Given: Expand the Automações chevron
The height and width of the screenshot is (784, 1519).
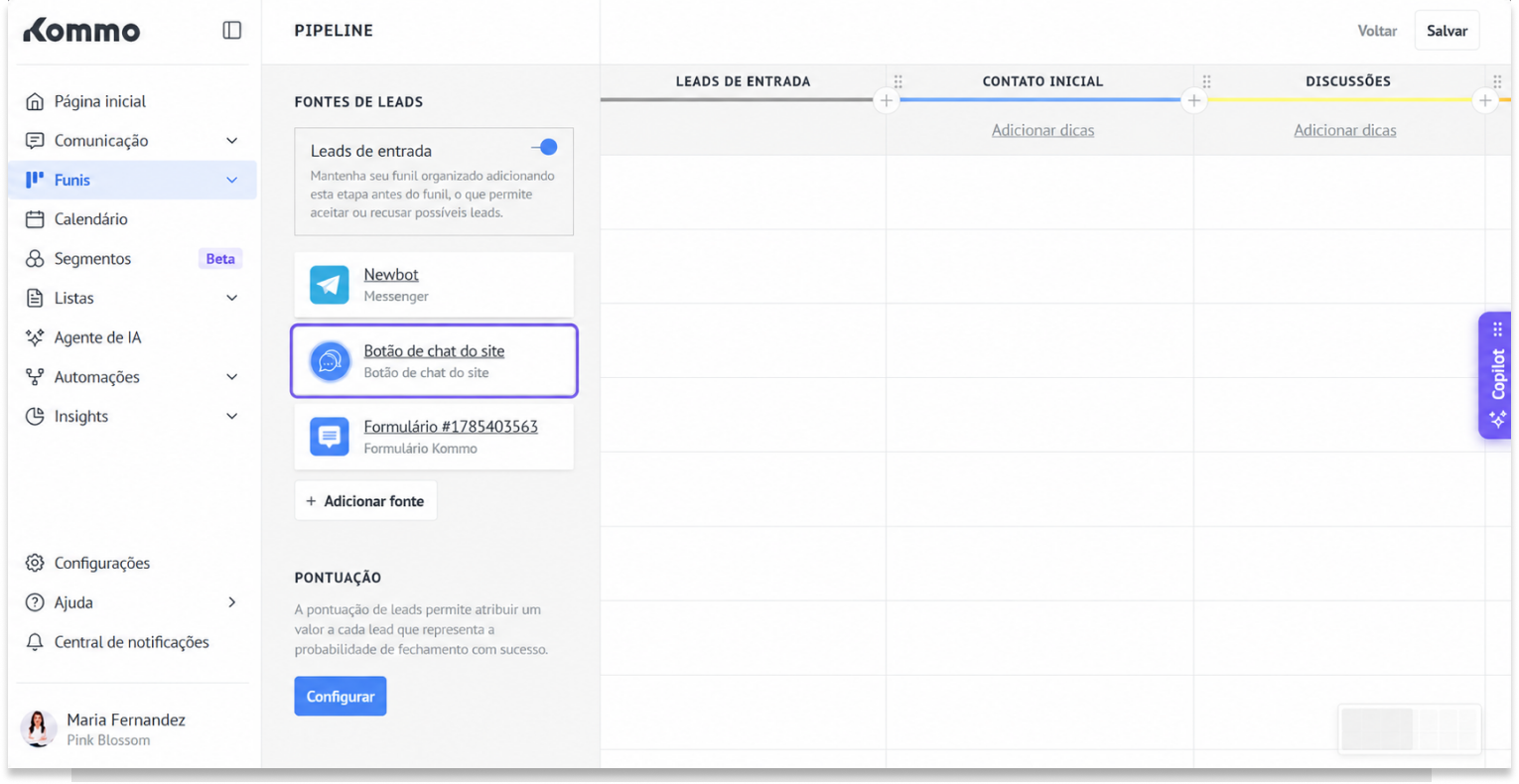Looking at the screenshot, I should pyautogui.click(x=231, y=377).
